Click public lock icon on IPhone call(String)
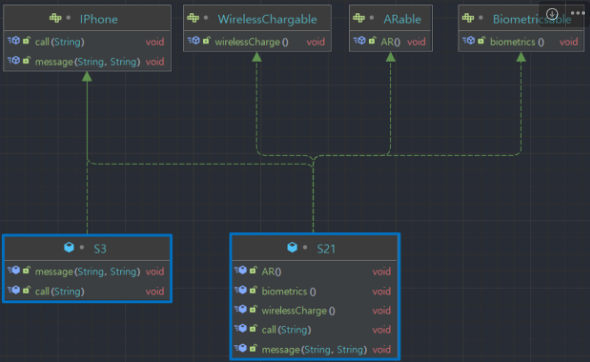The image size is (590, 362). (x=26, y=40)
